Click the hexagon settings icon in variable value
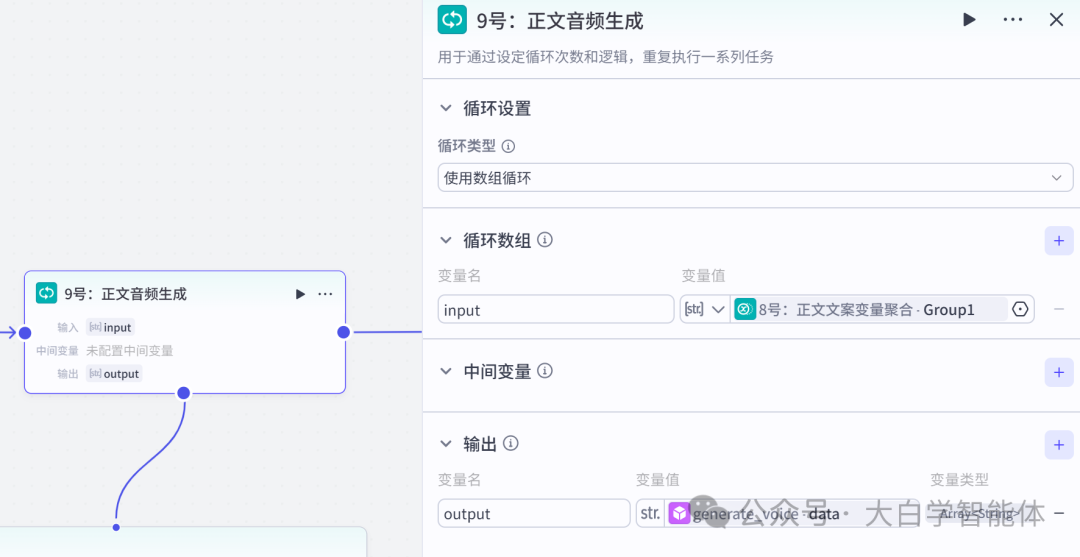Image resolution: width=1080 pixels, height=557 pixels. [x=1020, y=310]
